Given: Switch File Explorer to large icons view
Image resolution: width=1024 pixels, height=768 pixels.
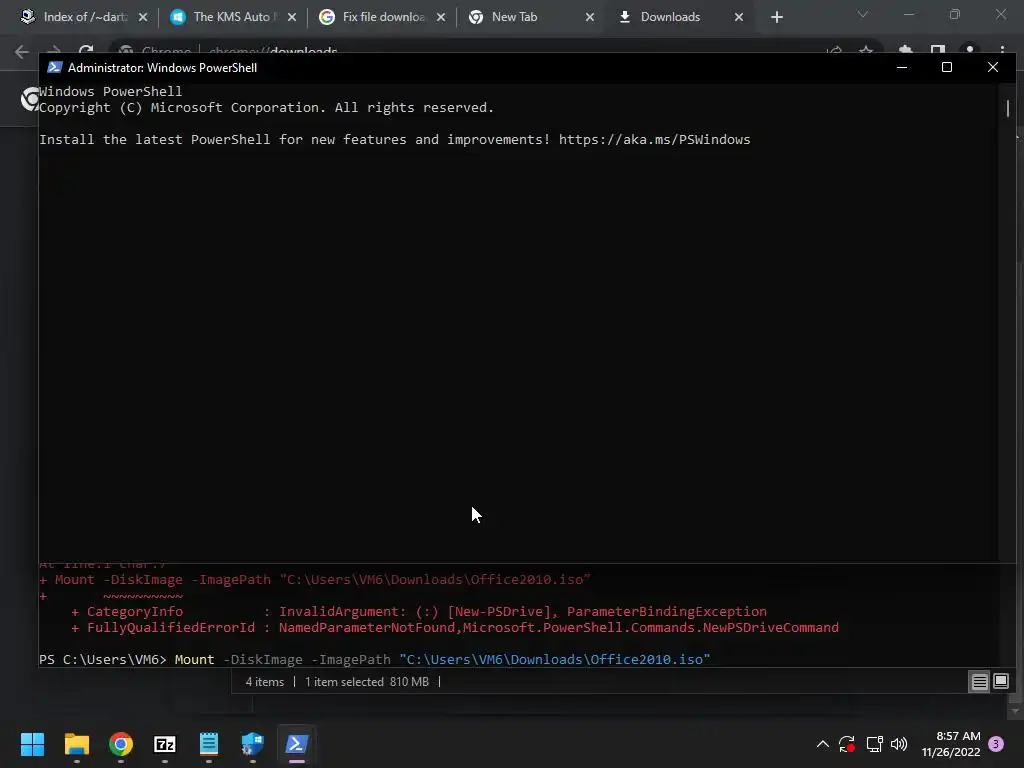Looking at the screenshot, I should pos(1000,682).
